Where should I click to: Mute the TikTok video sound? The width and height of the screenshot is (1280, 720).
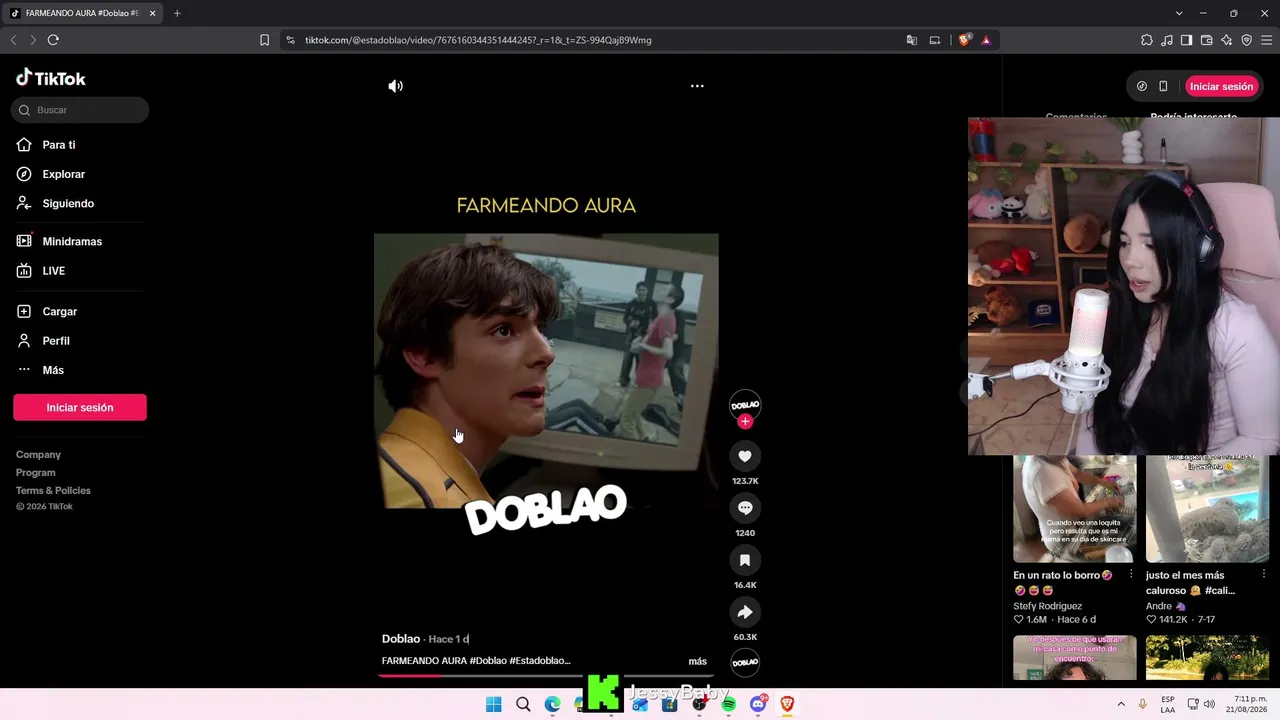coord(395,86)
